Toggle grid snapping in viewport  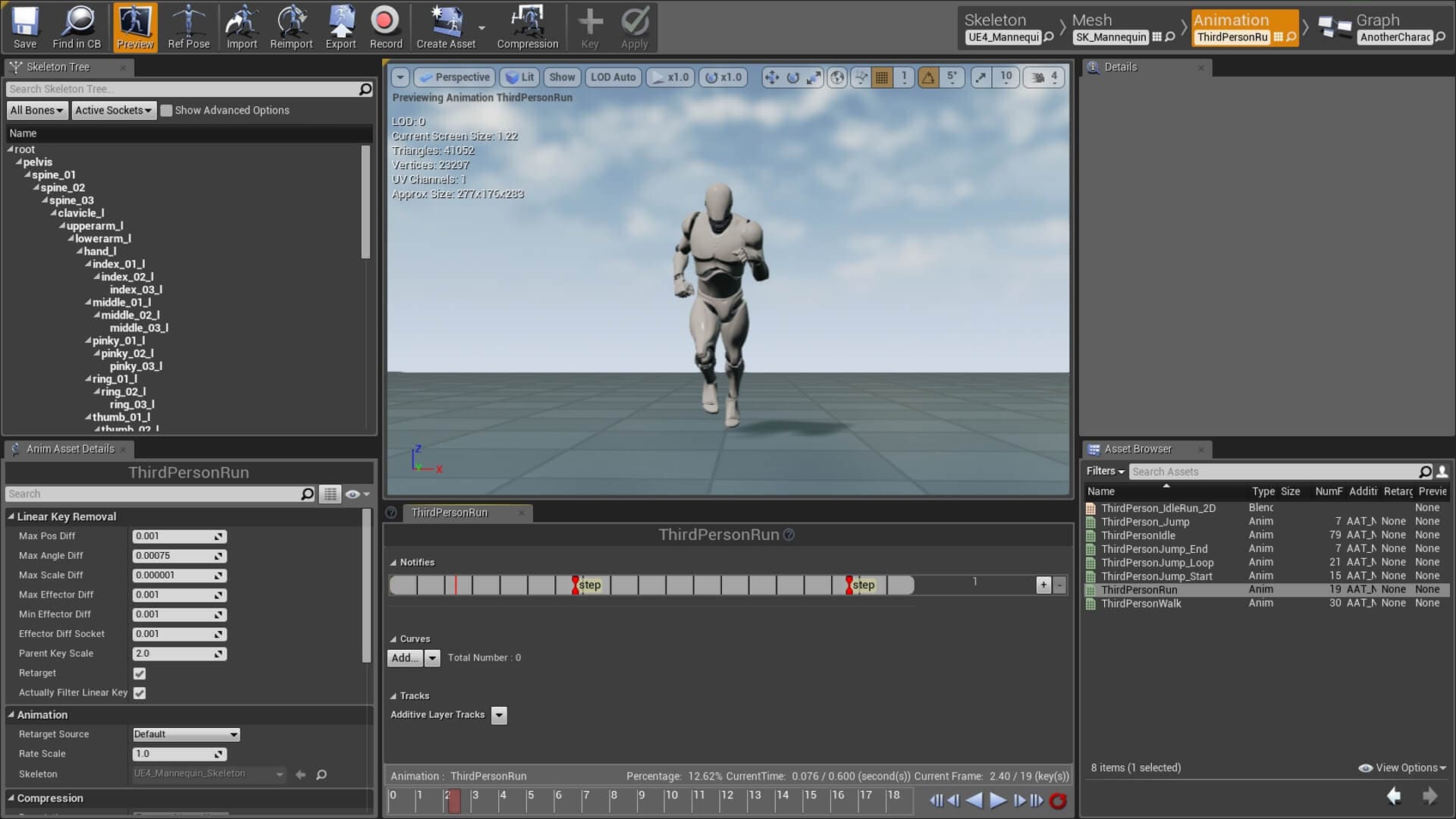[882, 77]
